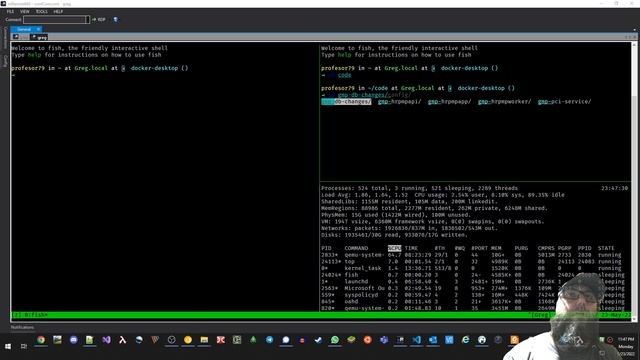
Task: Open Visual Studio Code from the taskbar
Action: 416,340
